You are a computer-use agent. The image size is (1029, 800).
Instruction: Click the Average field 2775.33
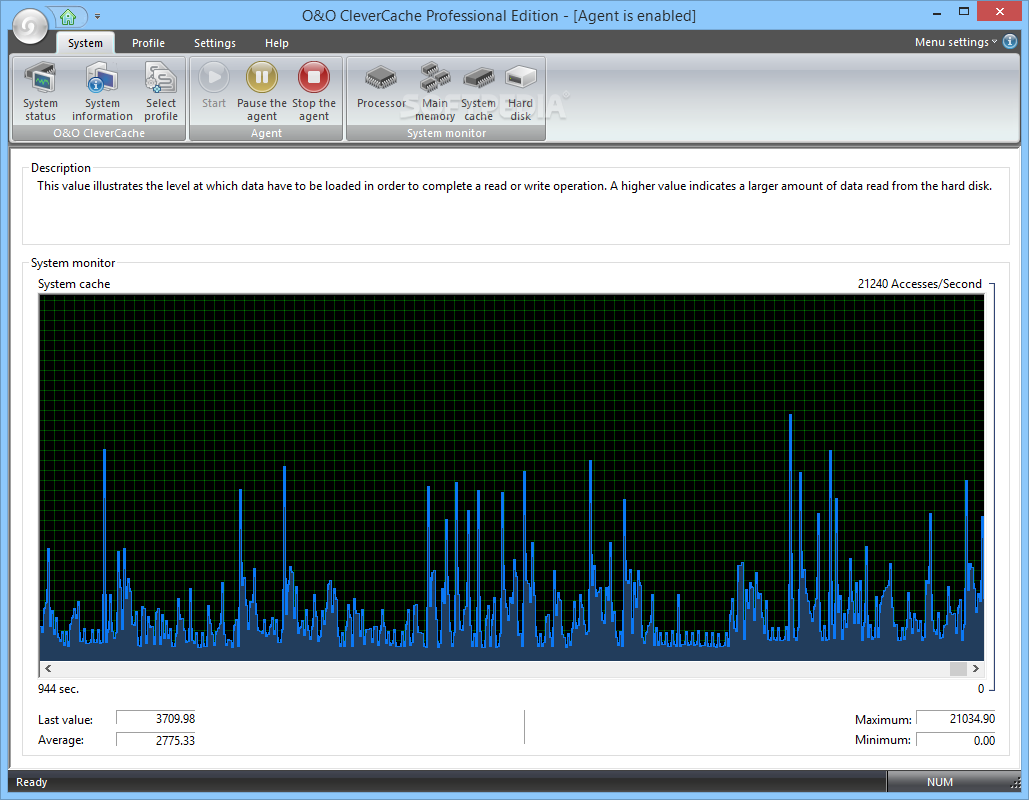pos(156,740)
